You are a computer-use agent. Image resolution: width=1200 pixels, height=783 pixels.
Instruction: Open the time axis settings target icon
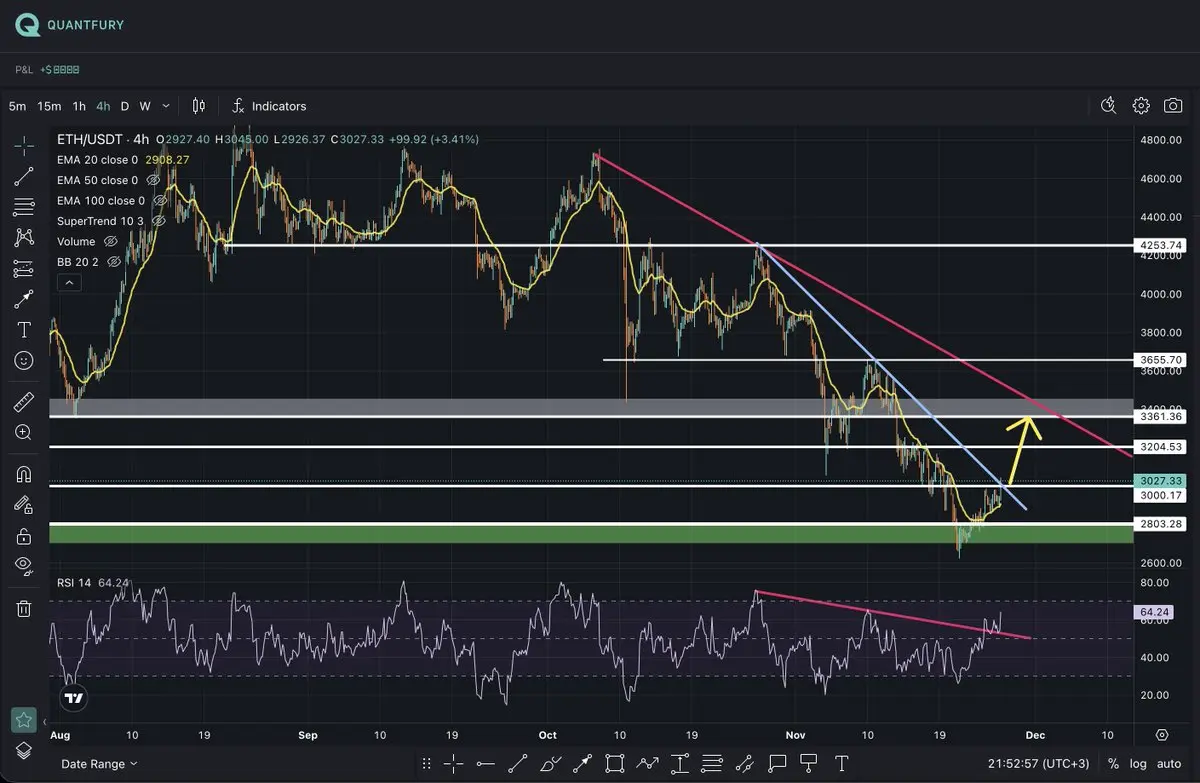coord(1161,735)
